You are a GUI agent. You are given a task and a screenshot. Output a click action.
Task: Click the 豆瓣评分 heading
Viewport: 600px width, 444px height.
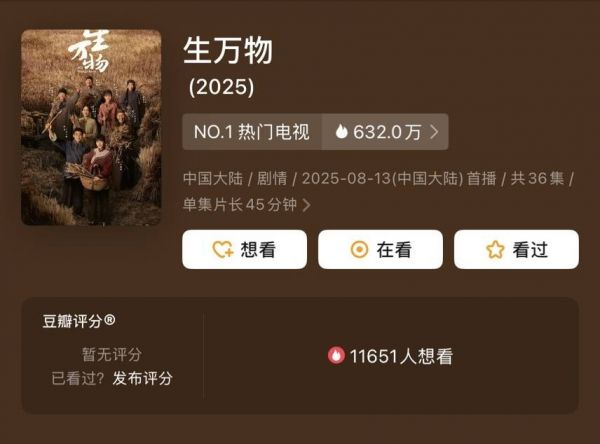click(x=72, y=321)
